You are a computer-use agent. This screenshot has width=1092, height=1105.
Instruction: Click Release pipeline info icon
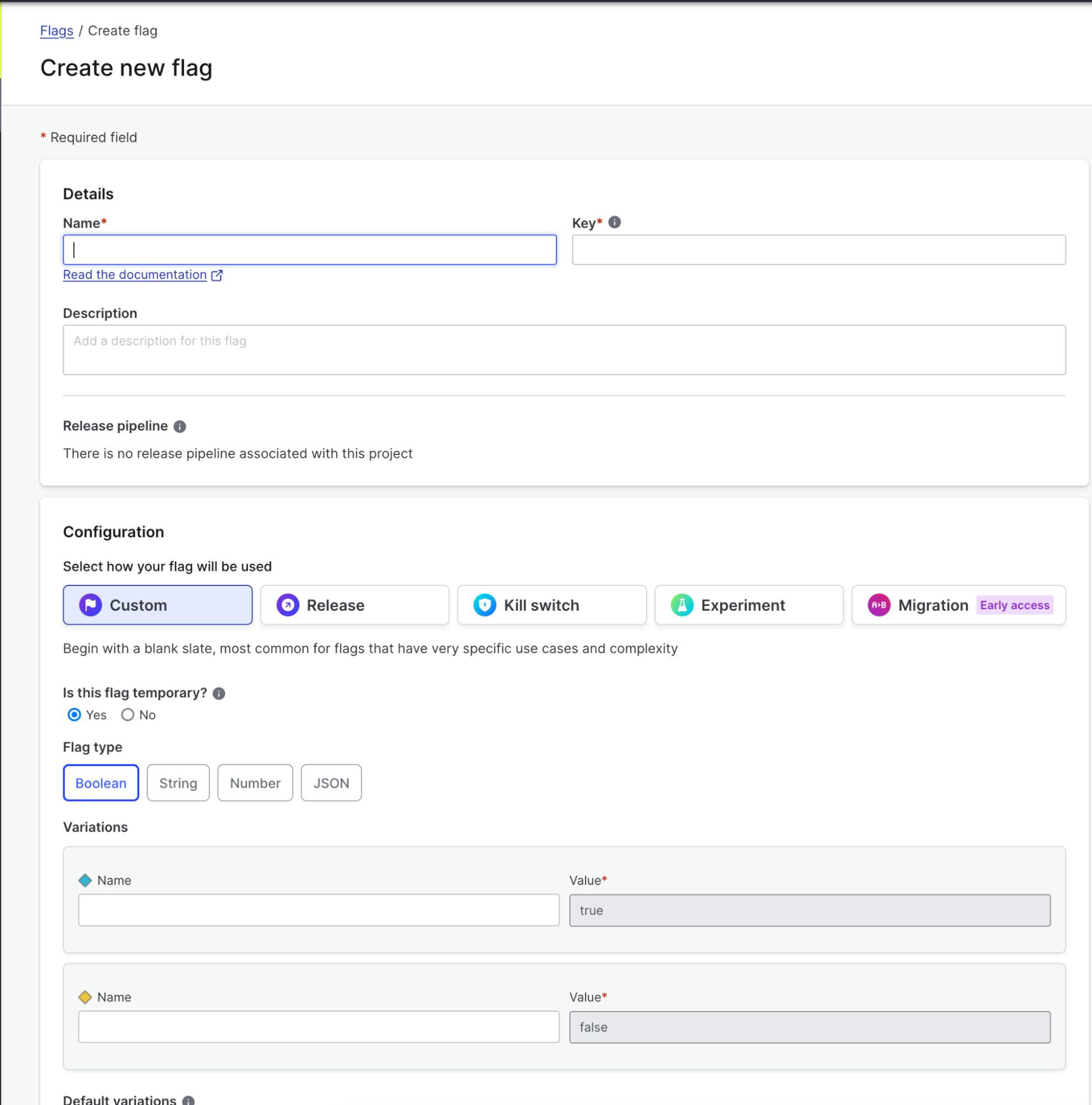180,427
